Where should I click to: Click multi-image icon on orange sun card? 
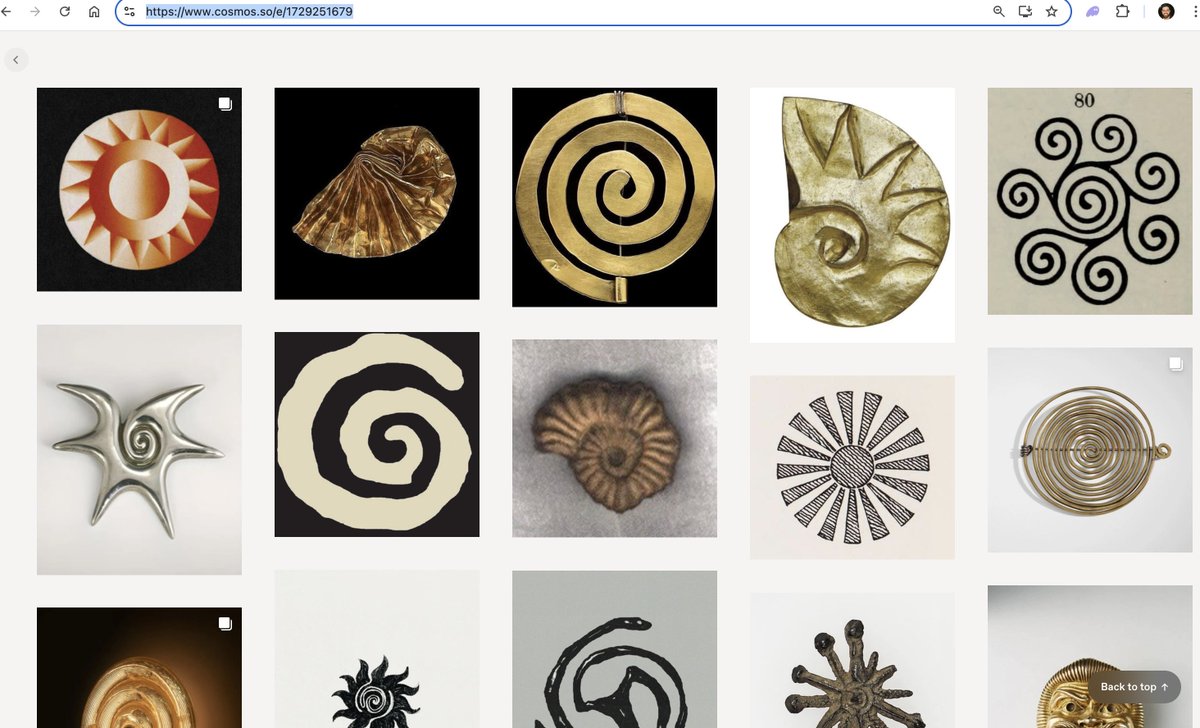click(225, 103)
